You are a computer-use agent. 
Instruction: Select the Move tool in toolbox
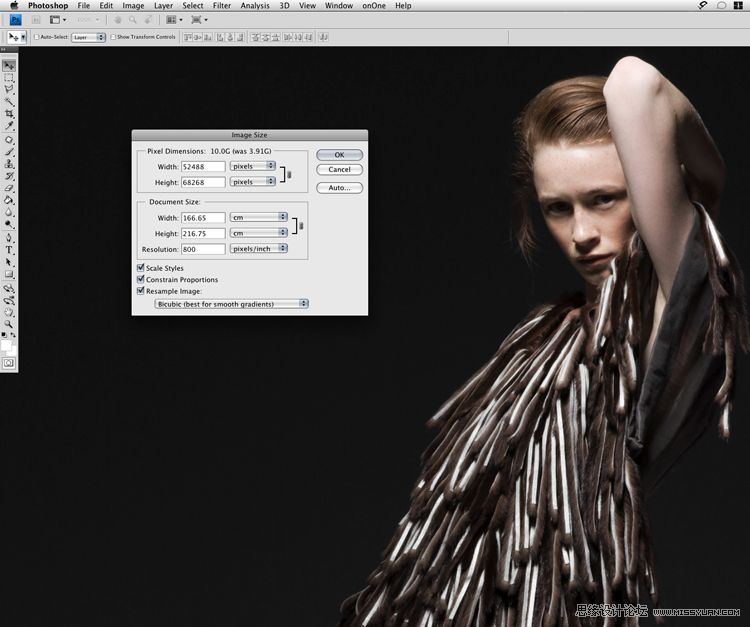tap(9, 66)
